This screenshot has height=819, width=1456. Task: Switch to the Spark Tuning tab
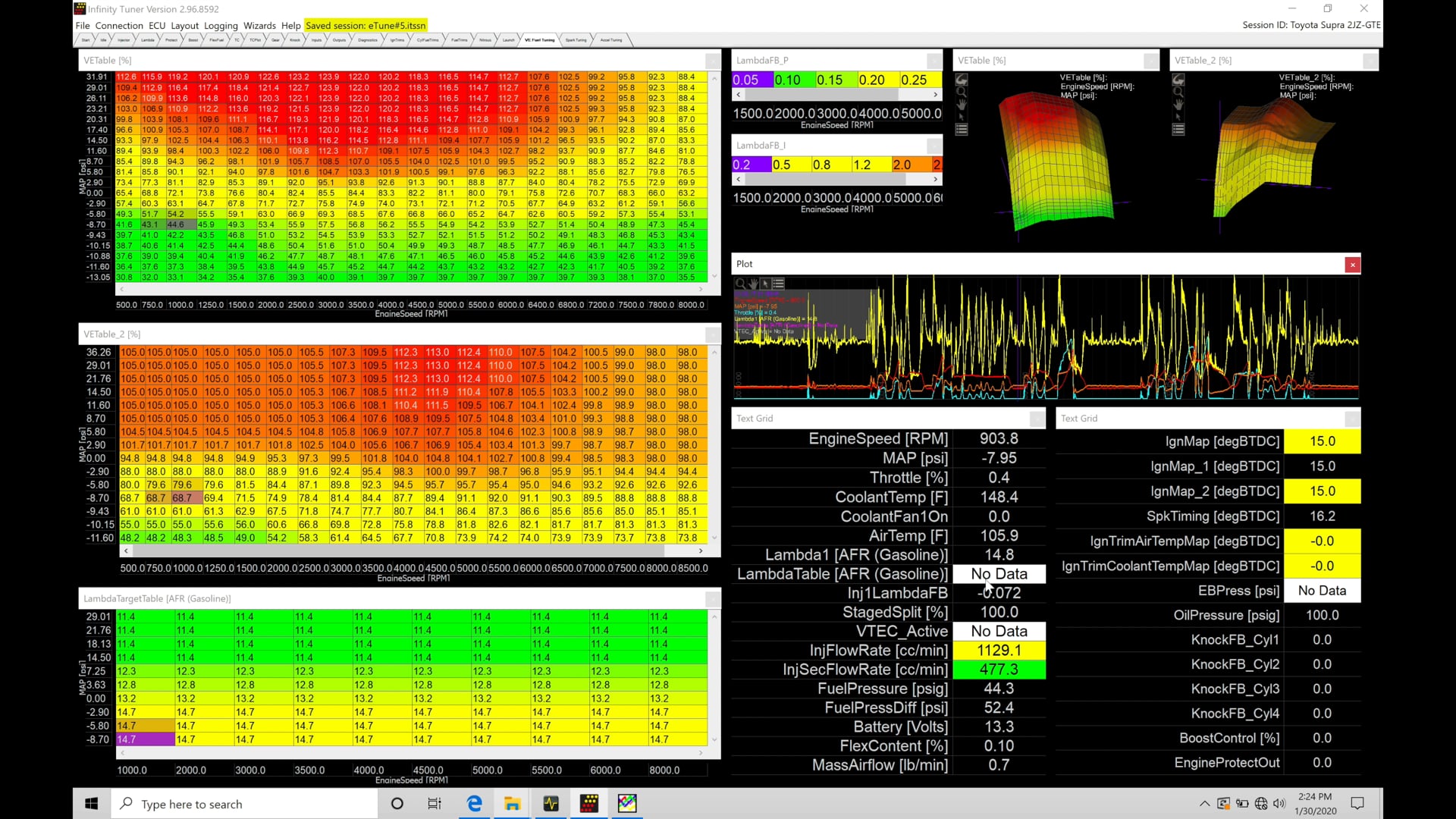click(x=576, y=39)
